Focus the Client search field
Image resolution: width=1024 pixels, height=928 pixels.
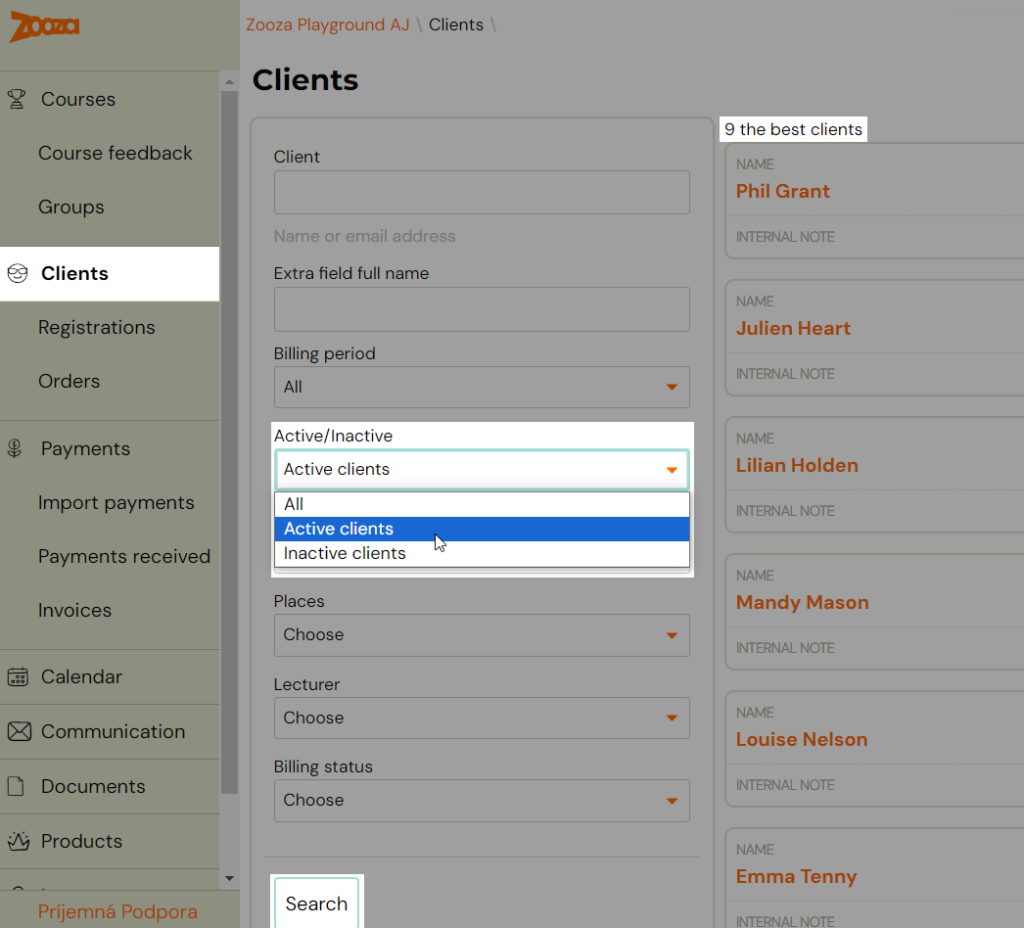481,192
